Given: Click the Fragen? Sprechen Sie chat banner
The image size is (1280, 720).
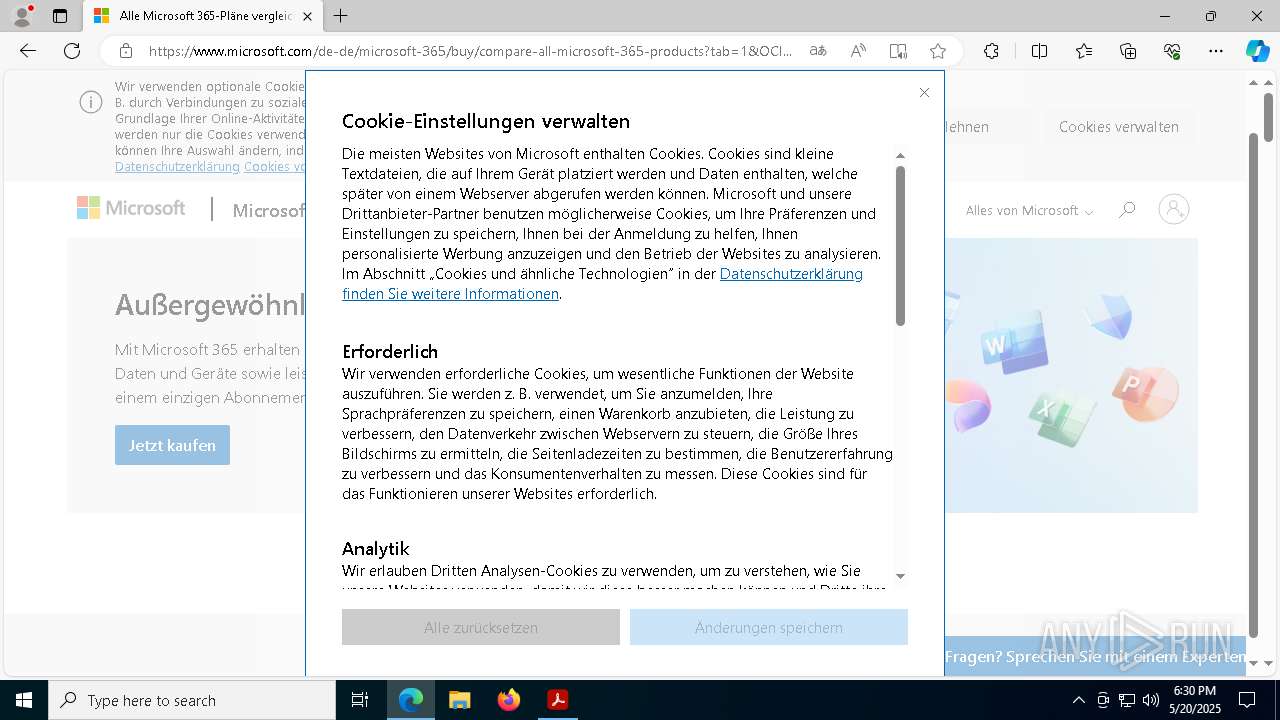Looking at the screenshot, I should [x=1095, y=657].
